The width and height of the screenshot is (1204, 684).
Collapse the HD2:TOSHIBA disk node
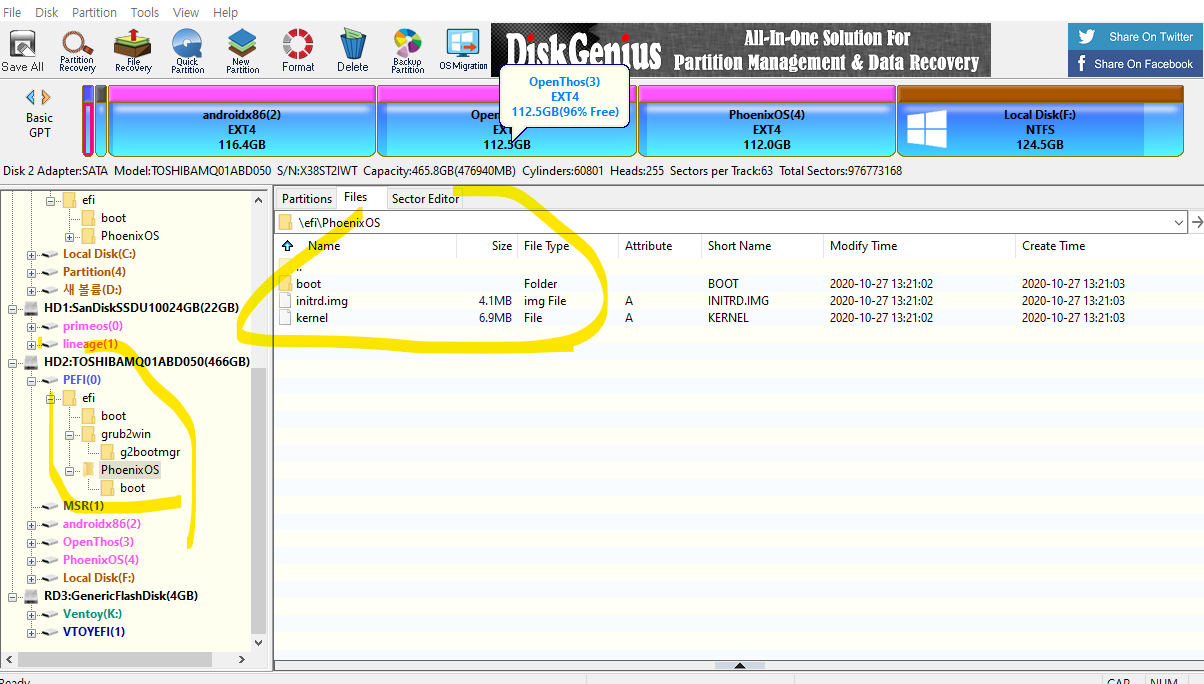[13, 362]
